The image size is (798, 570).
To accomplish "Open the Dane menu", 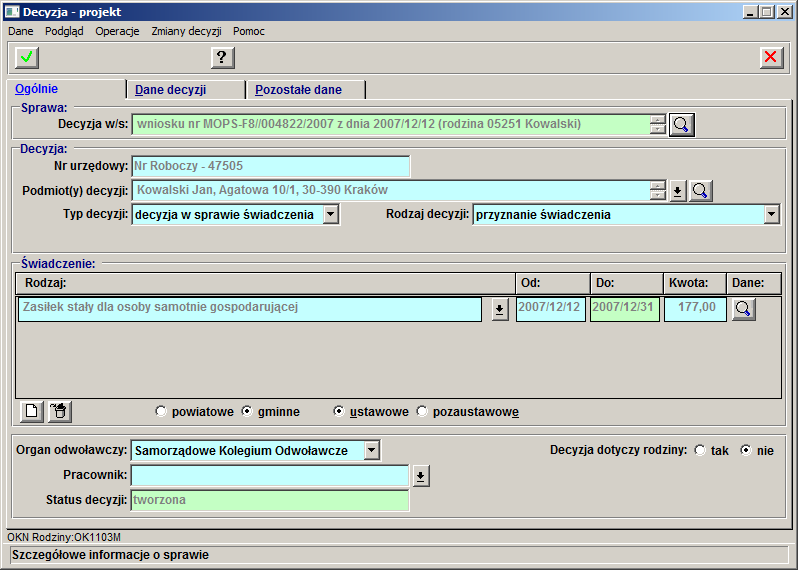I will [21, 31].
